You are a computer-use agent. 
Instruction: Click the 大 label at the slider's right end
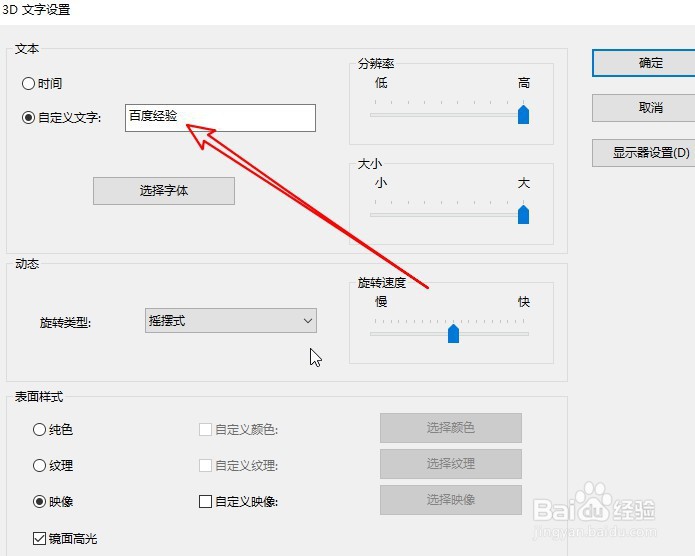524,183
